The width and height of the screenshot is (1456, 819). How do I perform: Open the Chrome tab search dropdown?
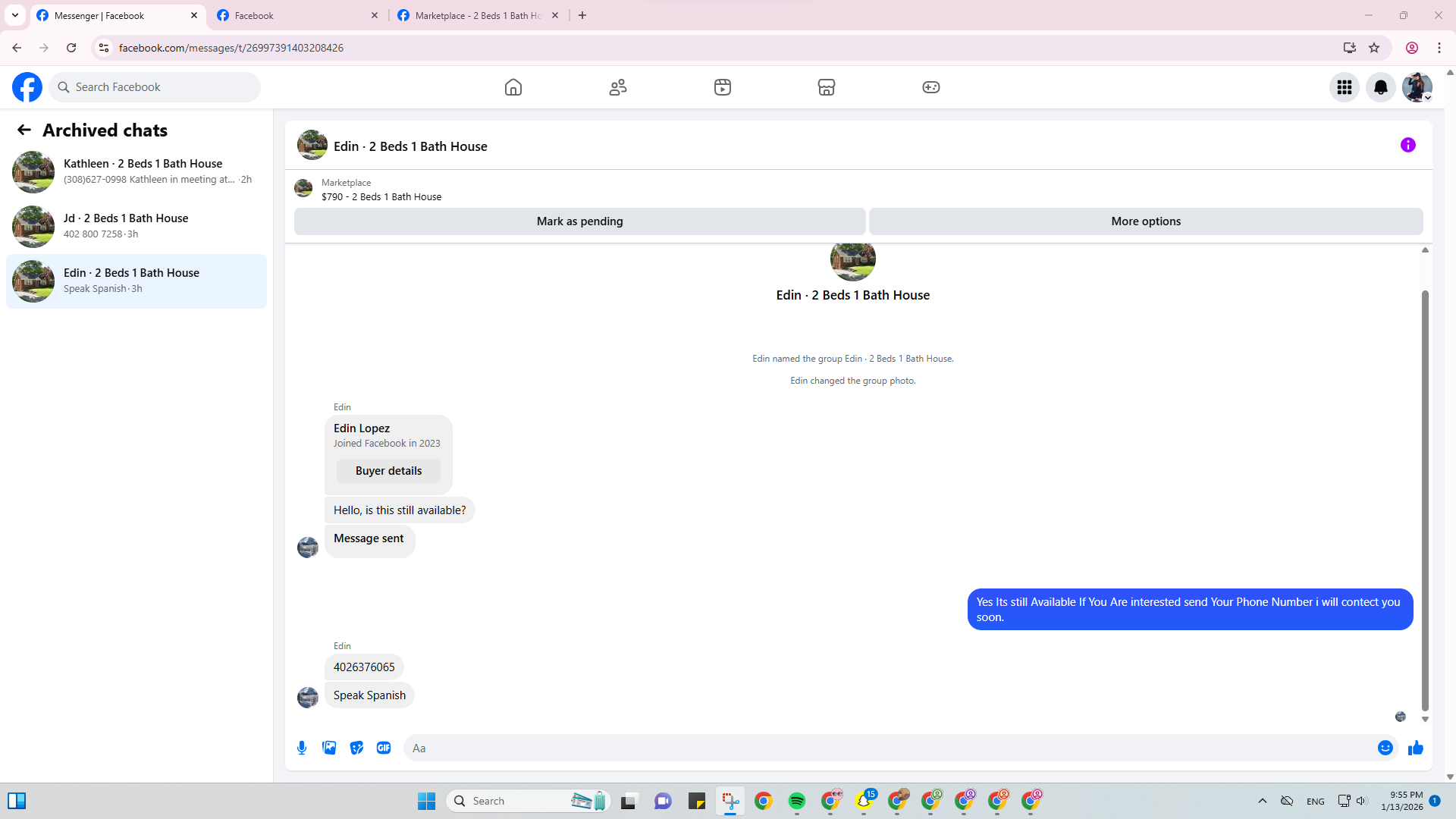coord(14,15)
